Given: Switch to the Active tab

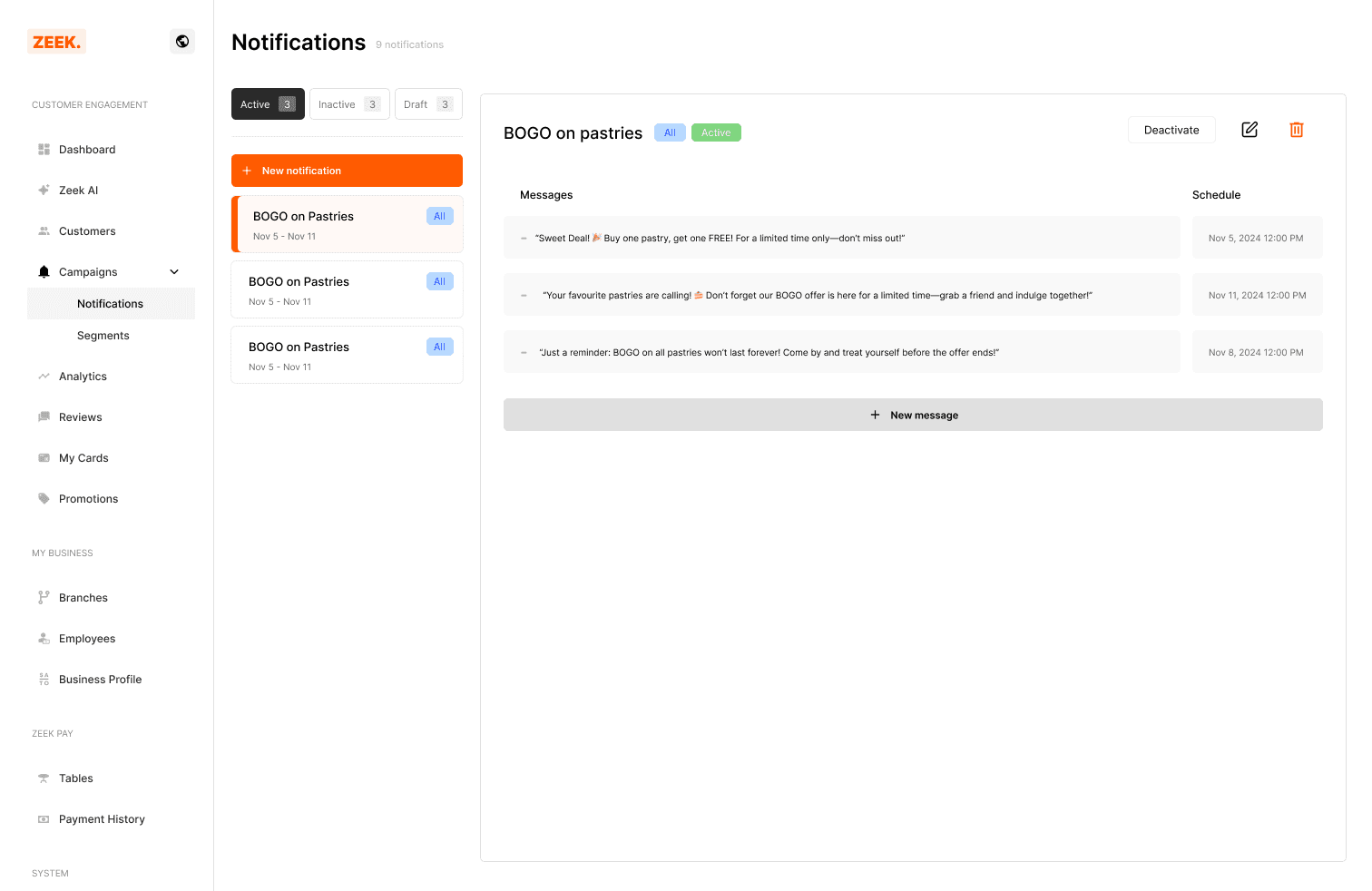Looking at the screenshot, I should pos(268,104).
